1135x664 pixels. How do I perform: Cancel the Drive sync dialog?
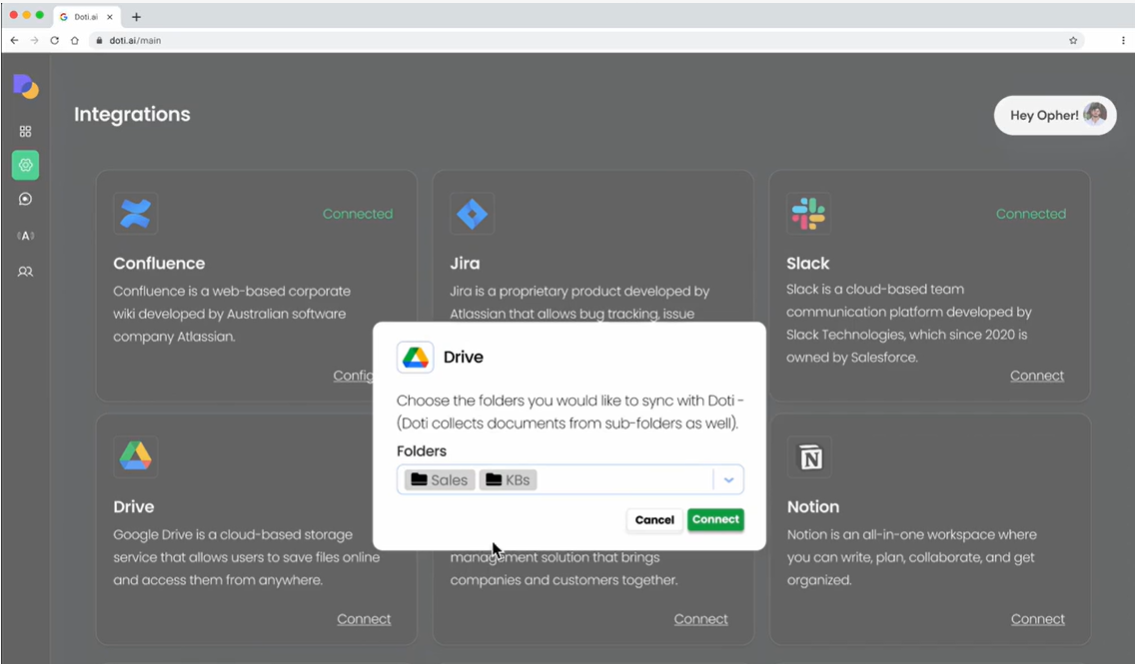pos(654,520)
